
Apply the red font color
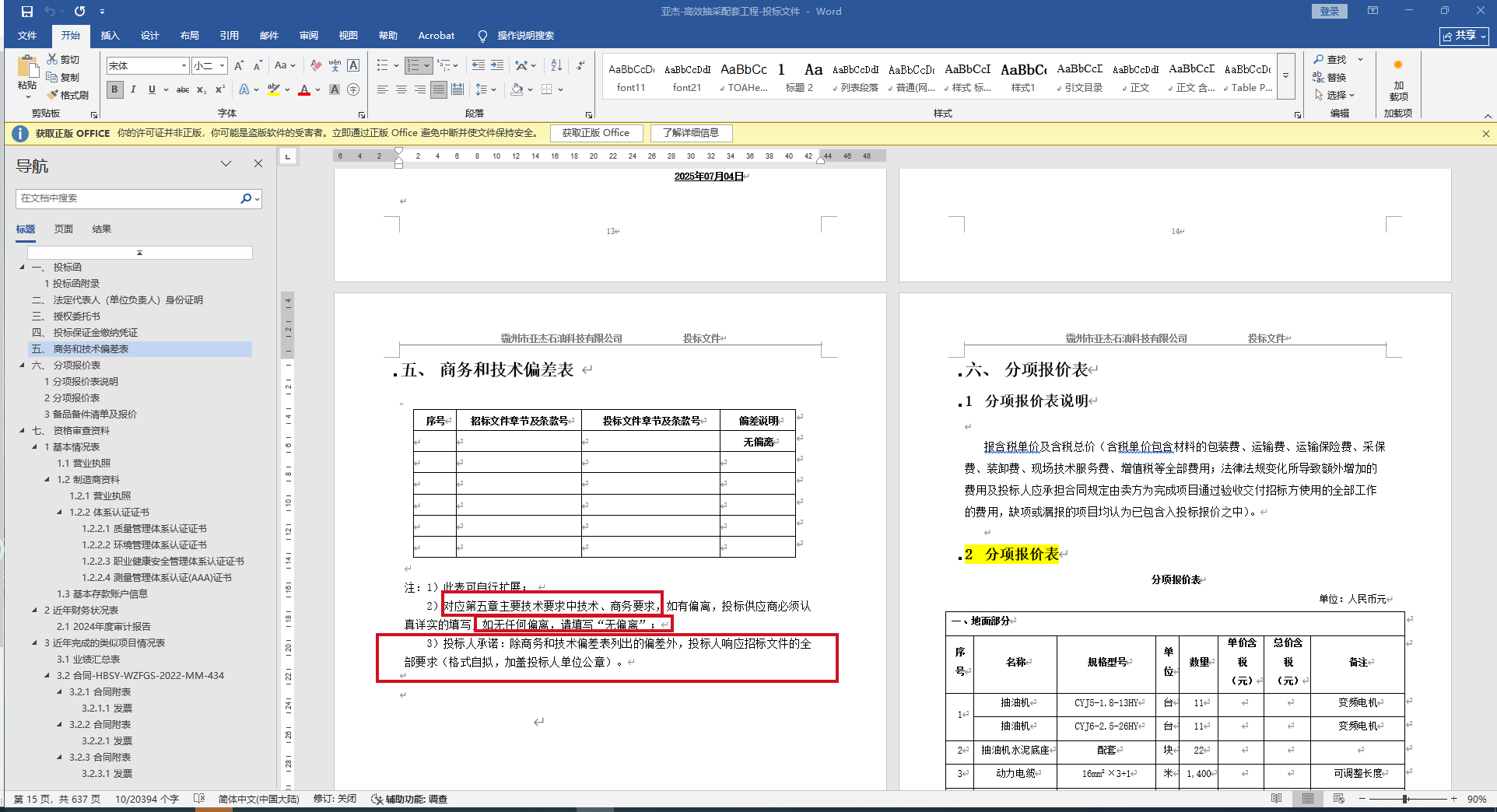pos(304,89)
